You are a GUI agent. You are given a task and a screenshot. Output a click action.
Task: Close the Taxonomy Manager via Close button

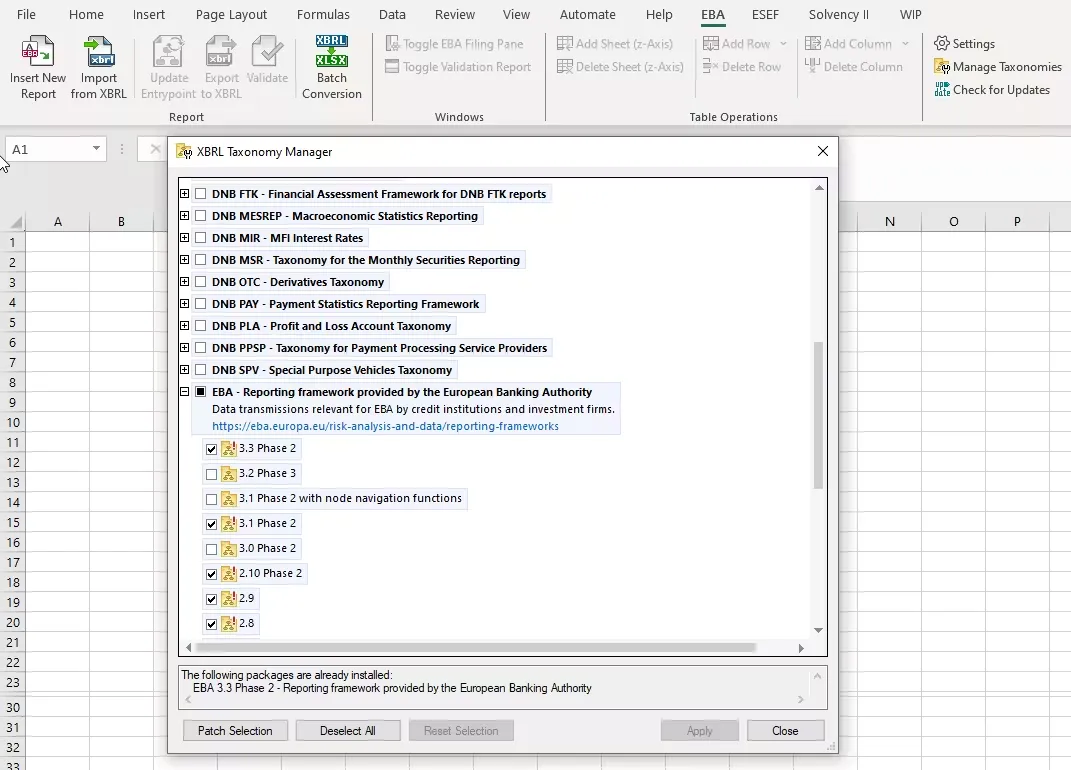[x=785, y=730]
